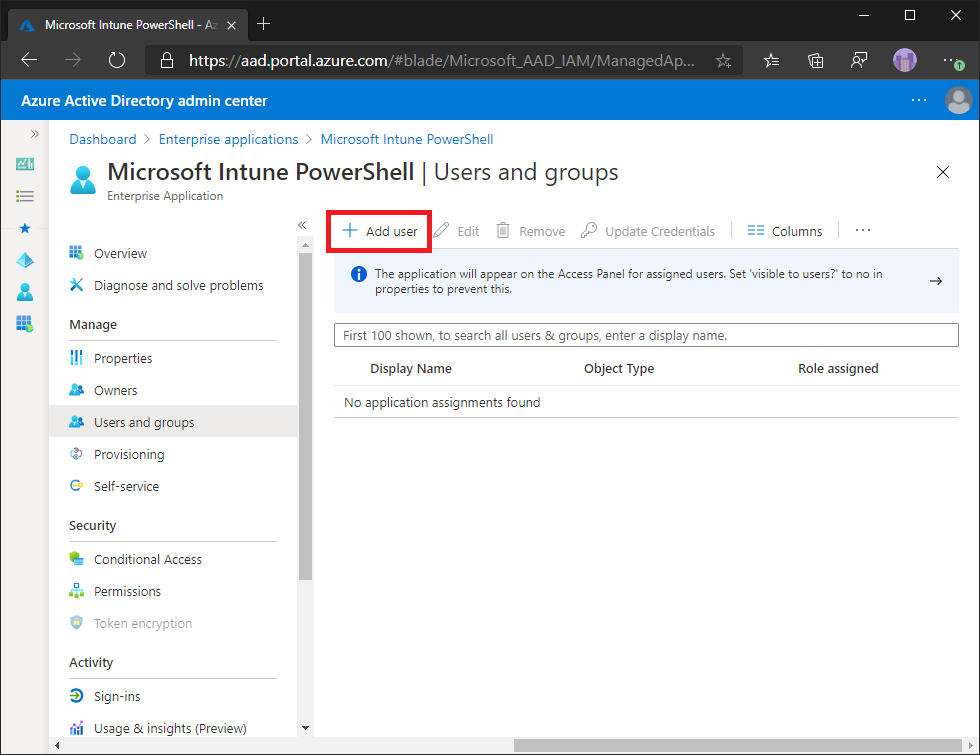Open the Columns chooser
980x755 pixels.
pos(784,231)
